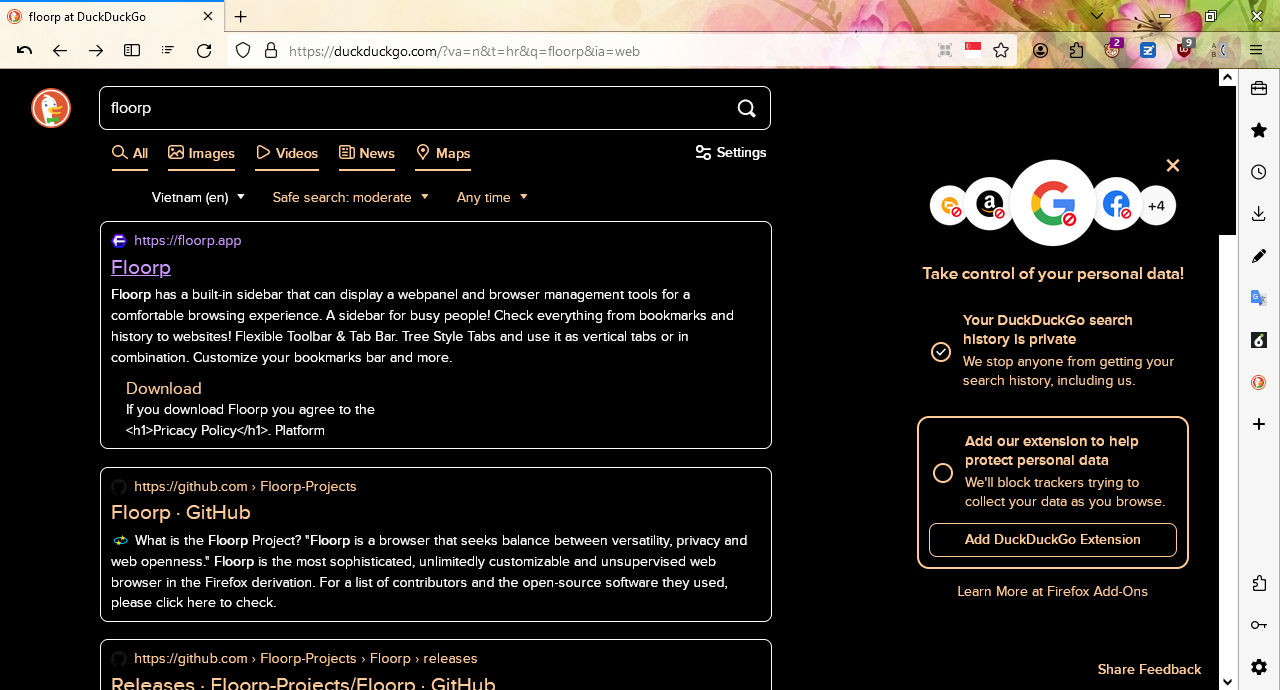Switch to the Images tab

201,153
